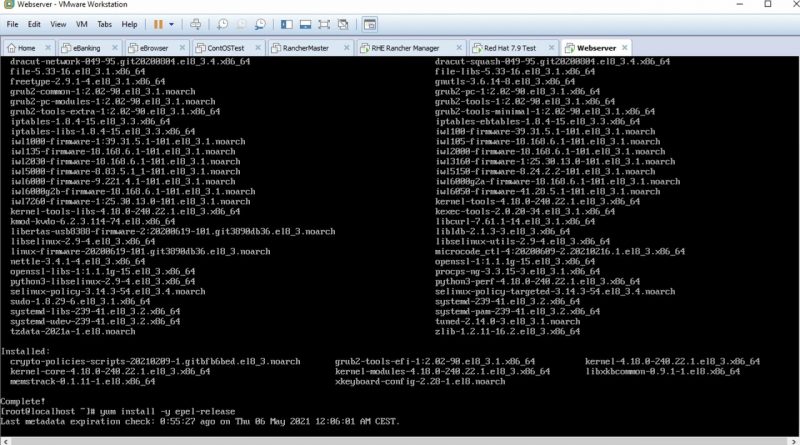Screen dimensions: 800x445
Task: Open the View menu
Action: point(58,24)
